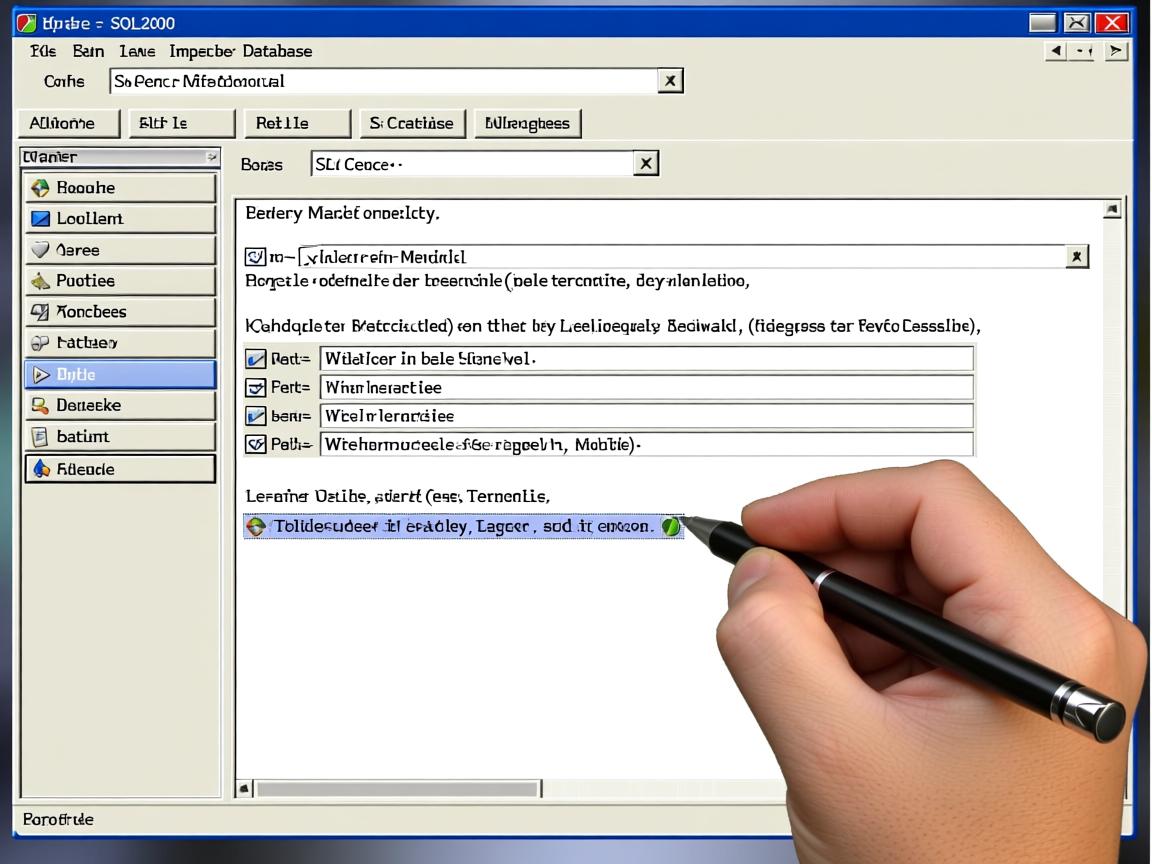Toggle the first Pert= checkbox
Viewport: 1152px width, 864px height.
tap(256, 358)
